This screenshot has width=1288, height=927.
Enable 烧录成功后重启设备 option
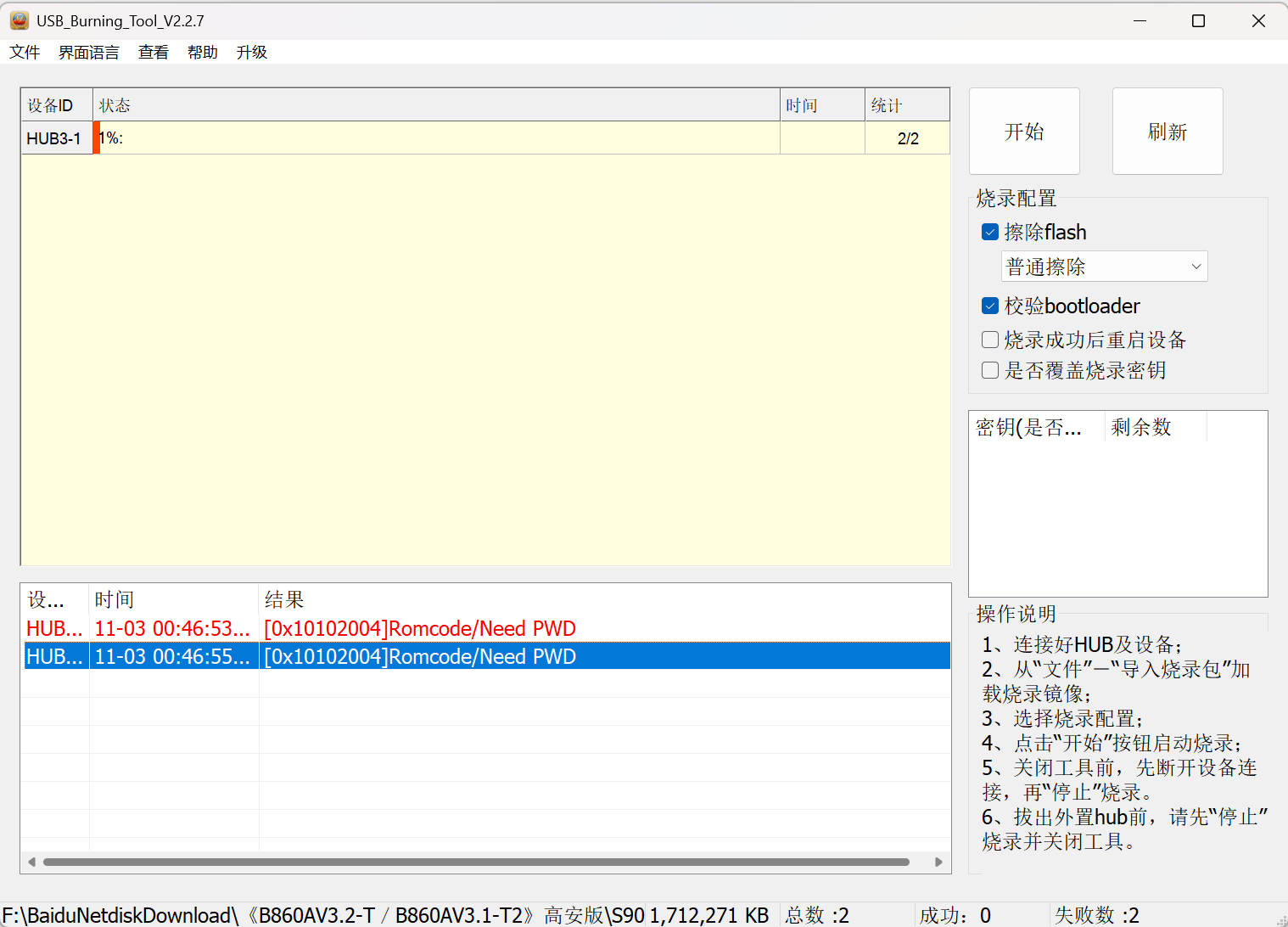coord(989,340)
